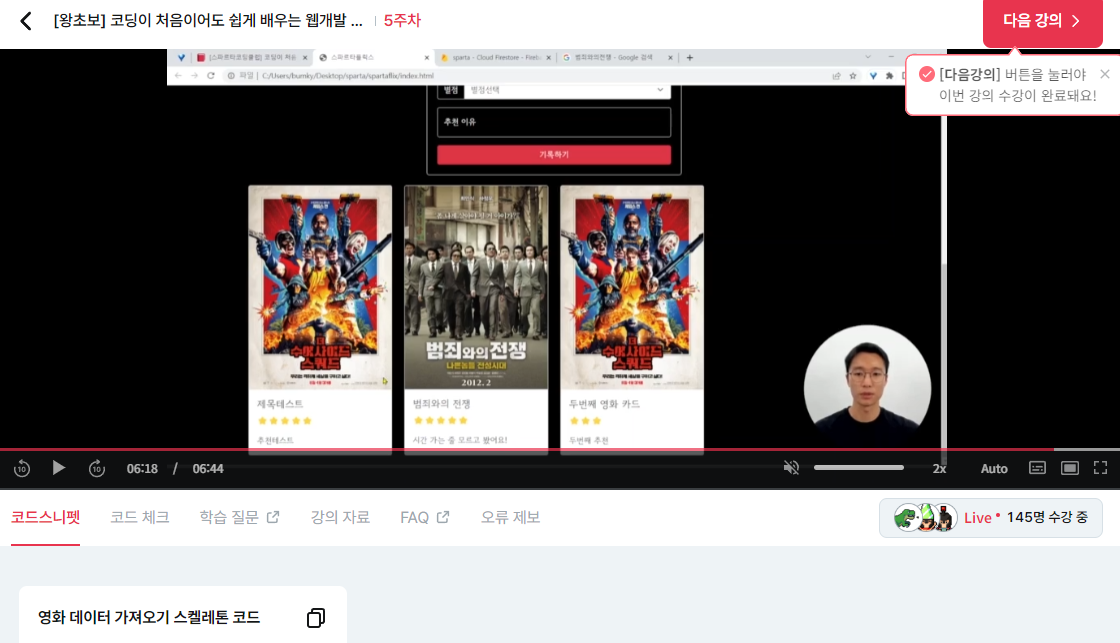Click the 5주차 week label

(x=402, y=21)
